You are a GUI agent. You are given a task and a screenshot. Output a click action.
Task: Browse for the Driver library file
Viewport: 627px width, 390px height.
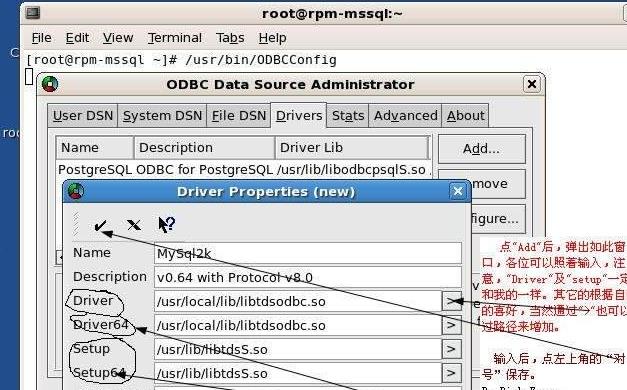451,301
